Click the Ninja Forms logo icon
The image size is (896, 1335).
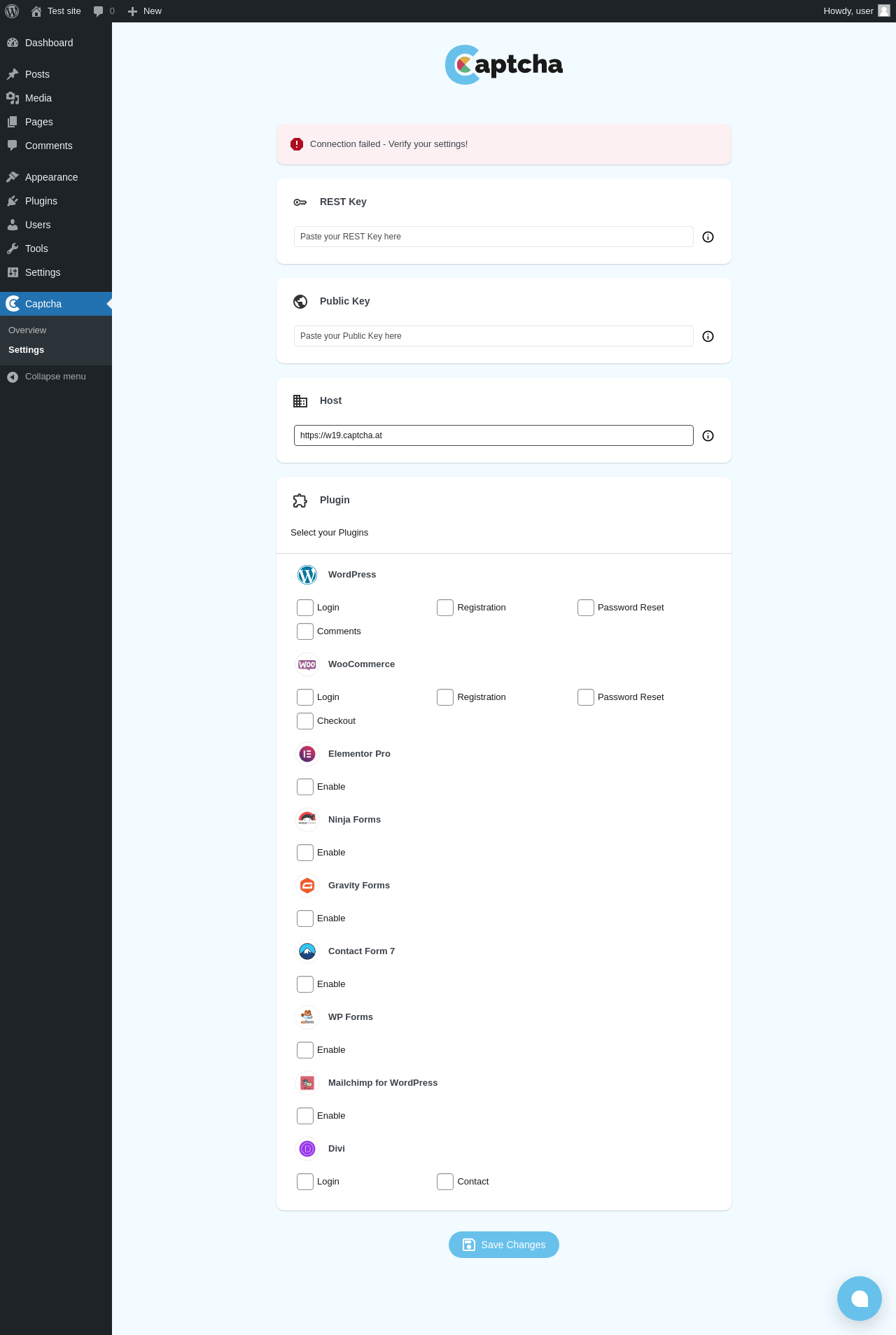[307, 820]
